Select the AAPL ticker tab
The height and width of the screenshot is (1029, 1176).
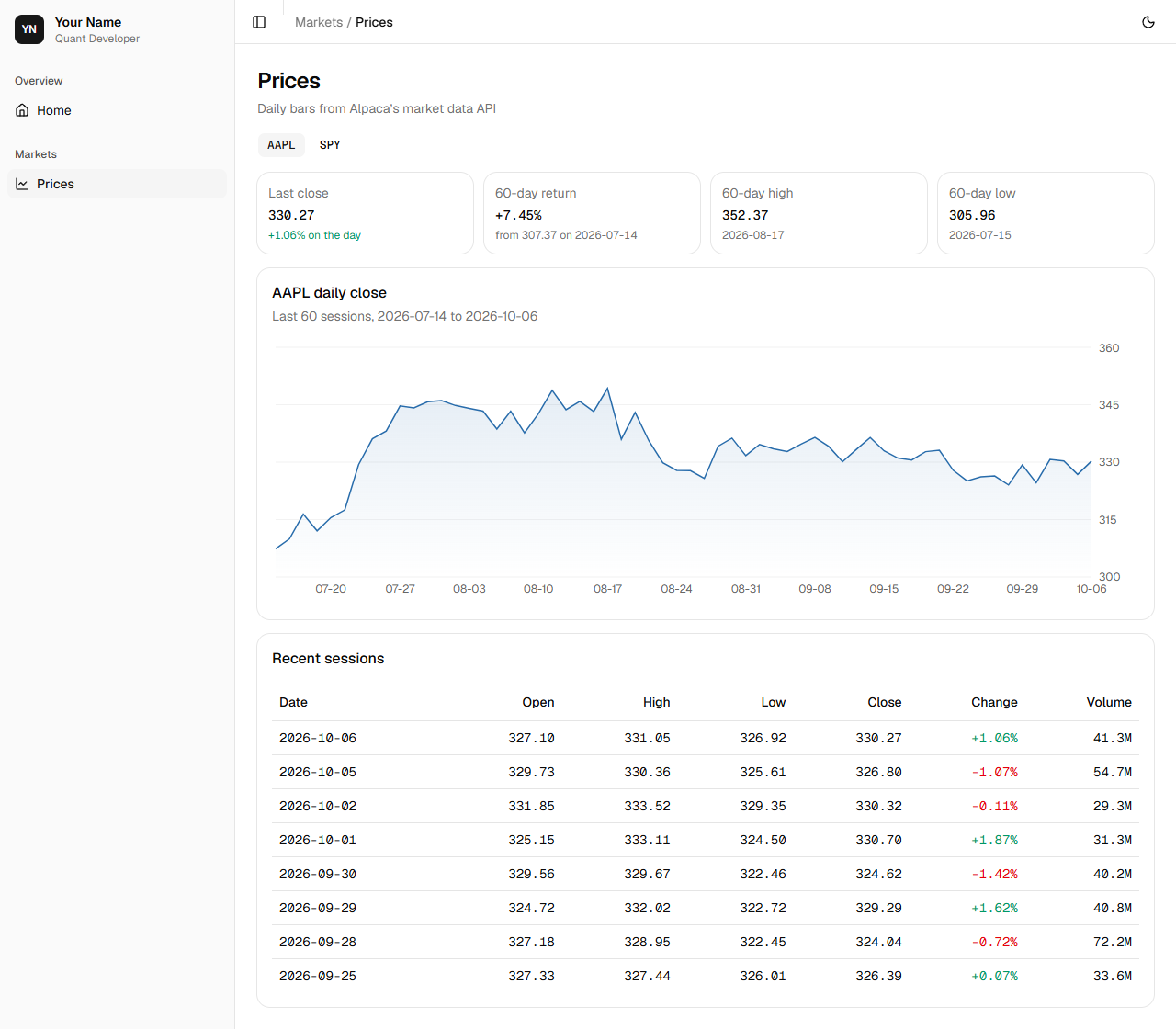click(x=281, y=145)
